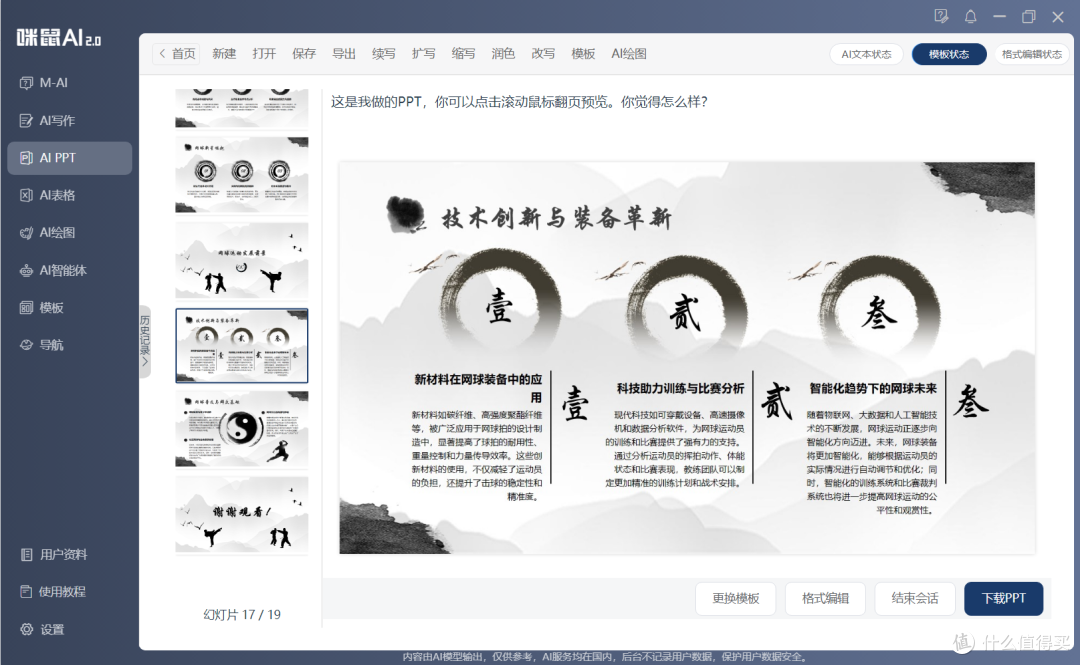Click 新建 in the toolbar
The width and height of the screenshot is (1080, 665).
[224, 54]
